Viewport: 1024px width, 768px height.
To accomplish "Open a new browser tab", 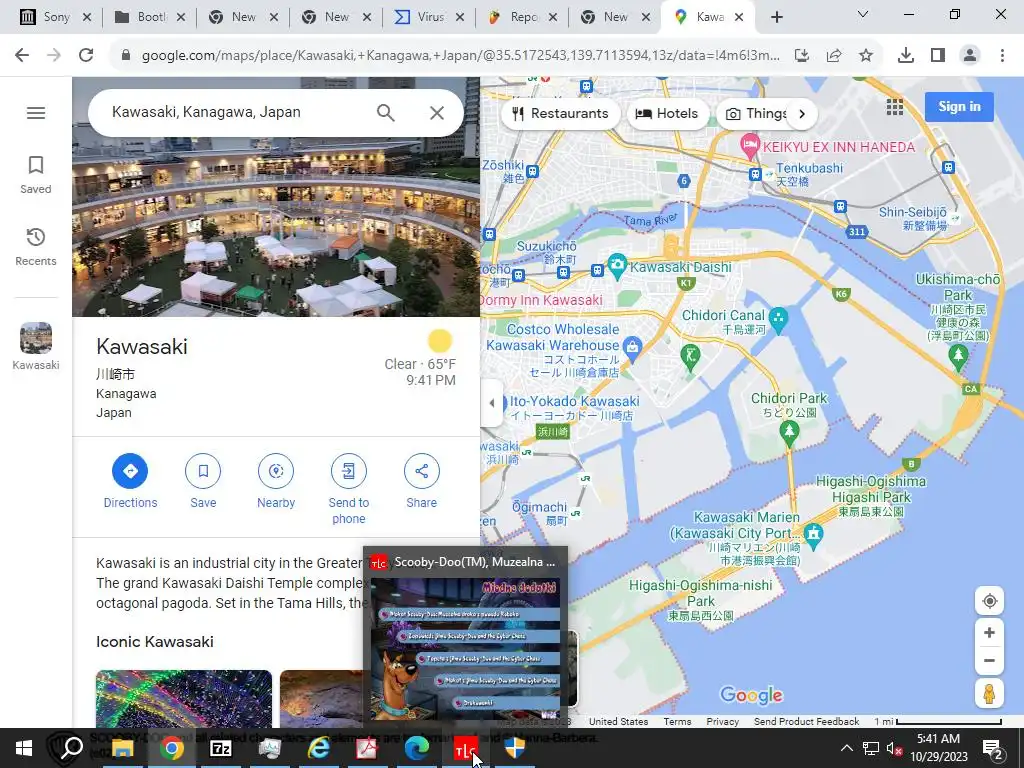I will (776, 18).
